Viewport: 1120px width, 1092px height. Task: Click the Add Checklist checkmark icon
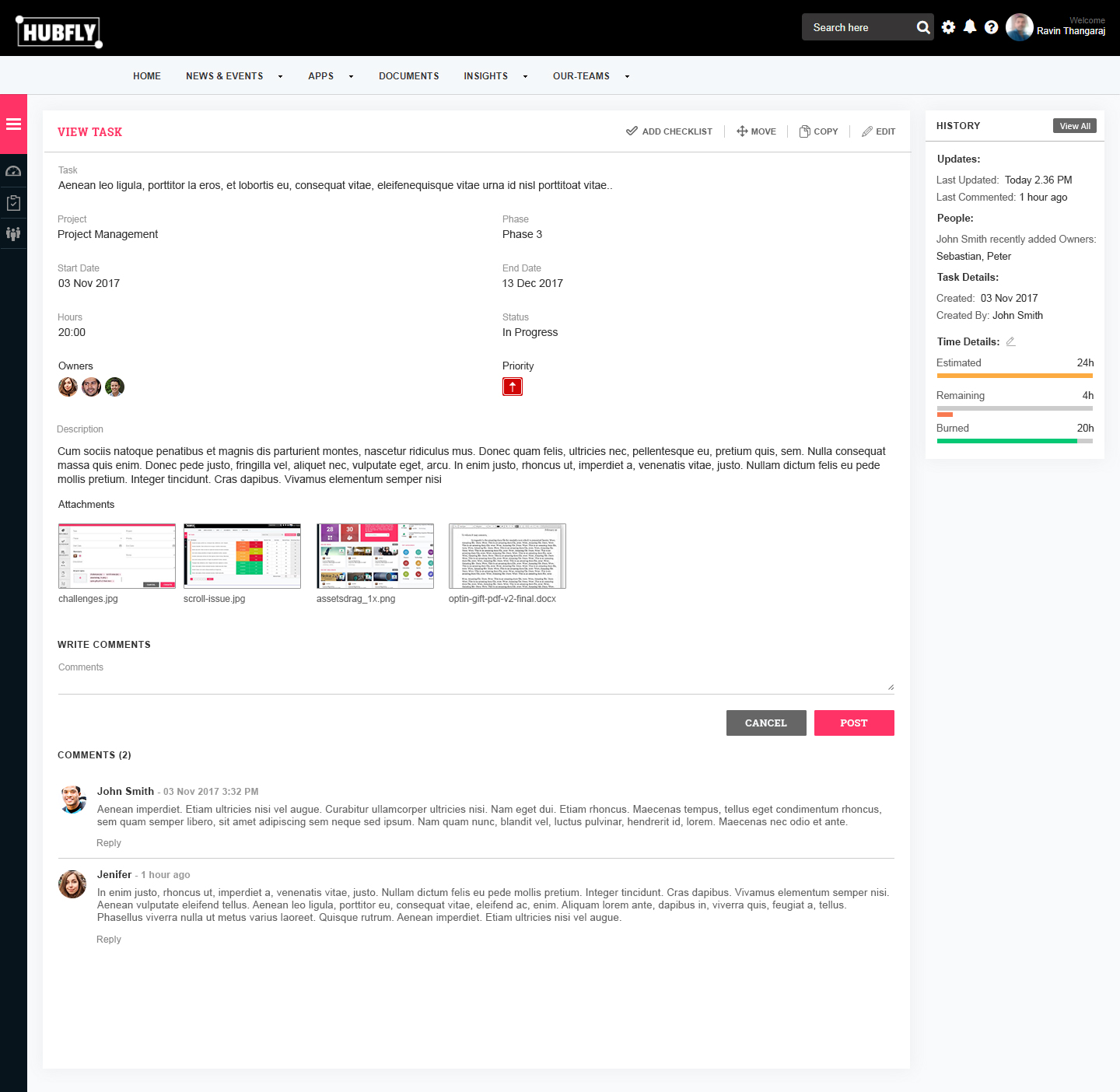pos(632,131)
